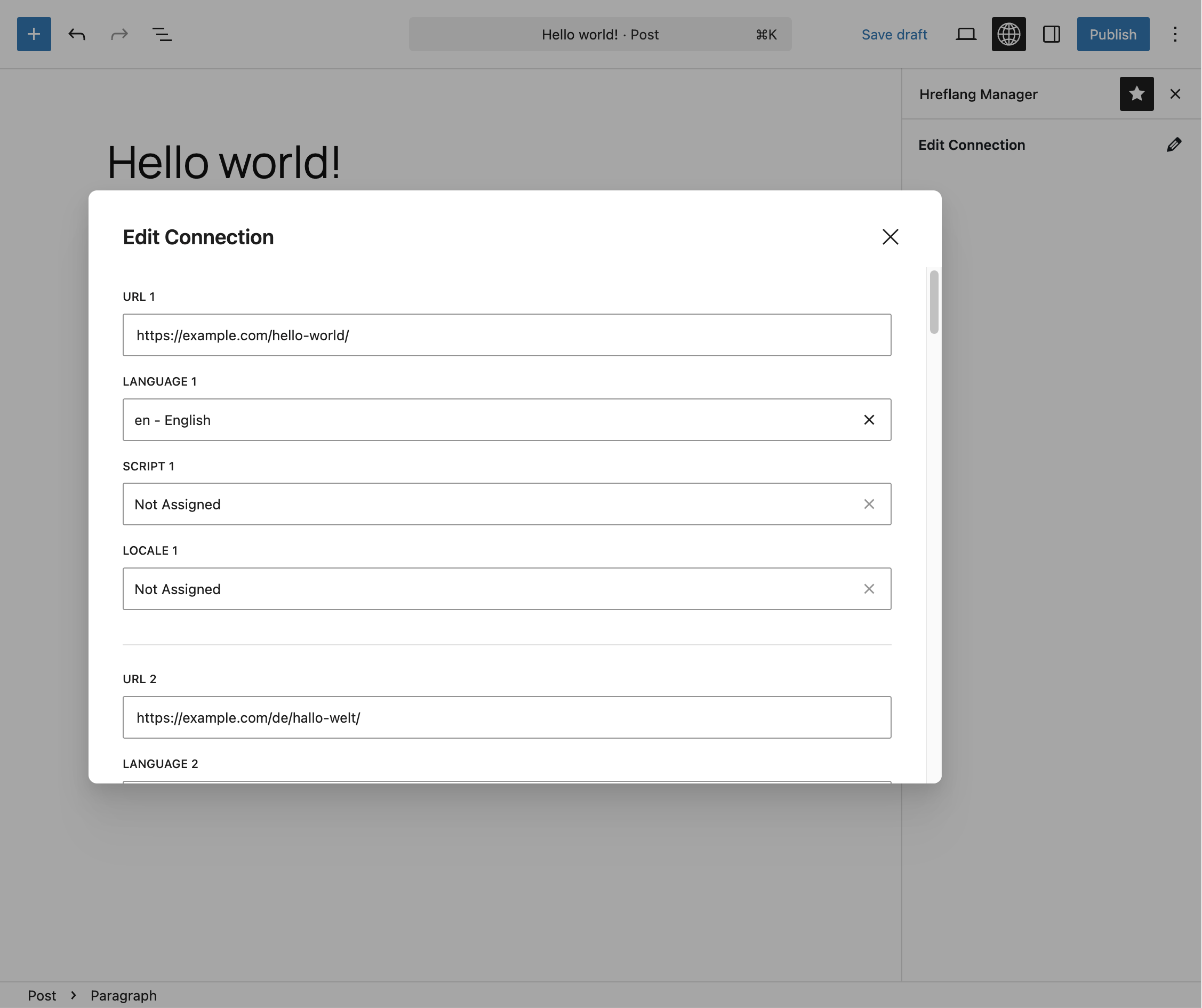The image size is (1202, 1008).
Task: Clear the en - English language selection
Action: [869, 420]
